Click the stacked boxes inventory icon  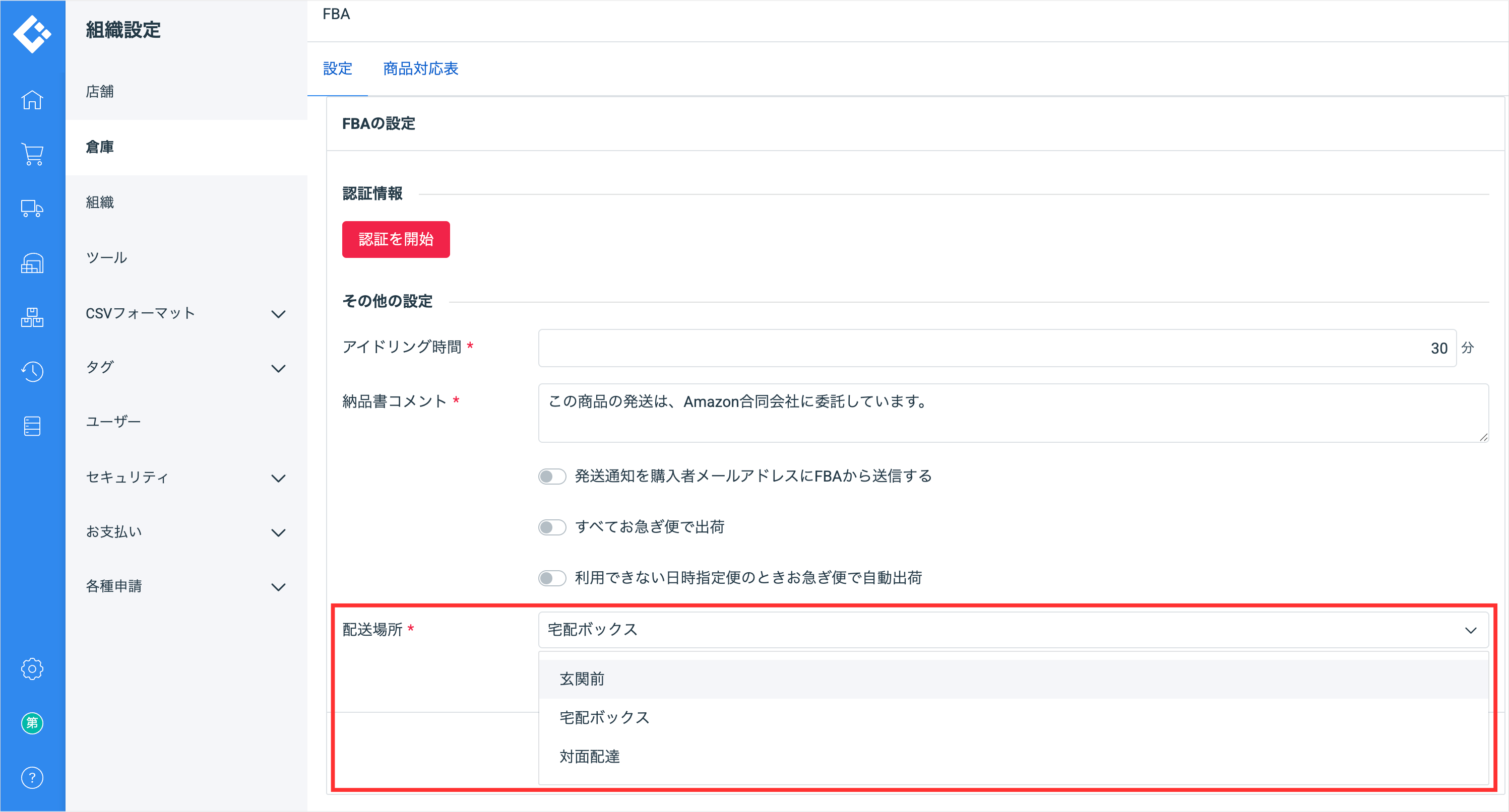pyautogui.click(x=32, y=317)
